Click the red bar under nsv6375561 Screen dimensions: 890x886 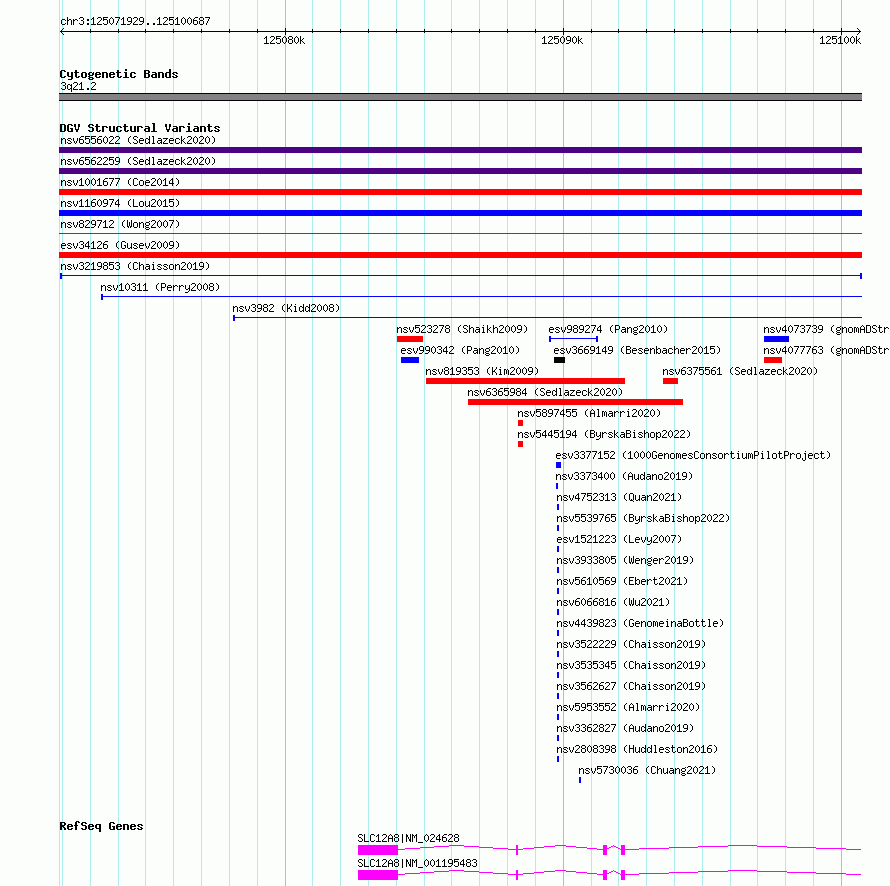(x=670, y=381)
